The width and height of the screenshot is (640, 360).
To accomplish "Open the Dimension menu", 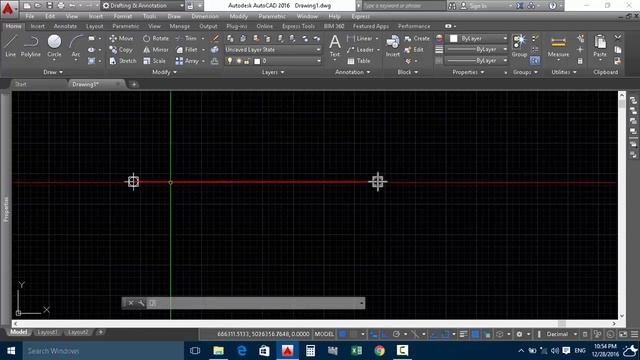I will 205,16.
